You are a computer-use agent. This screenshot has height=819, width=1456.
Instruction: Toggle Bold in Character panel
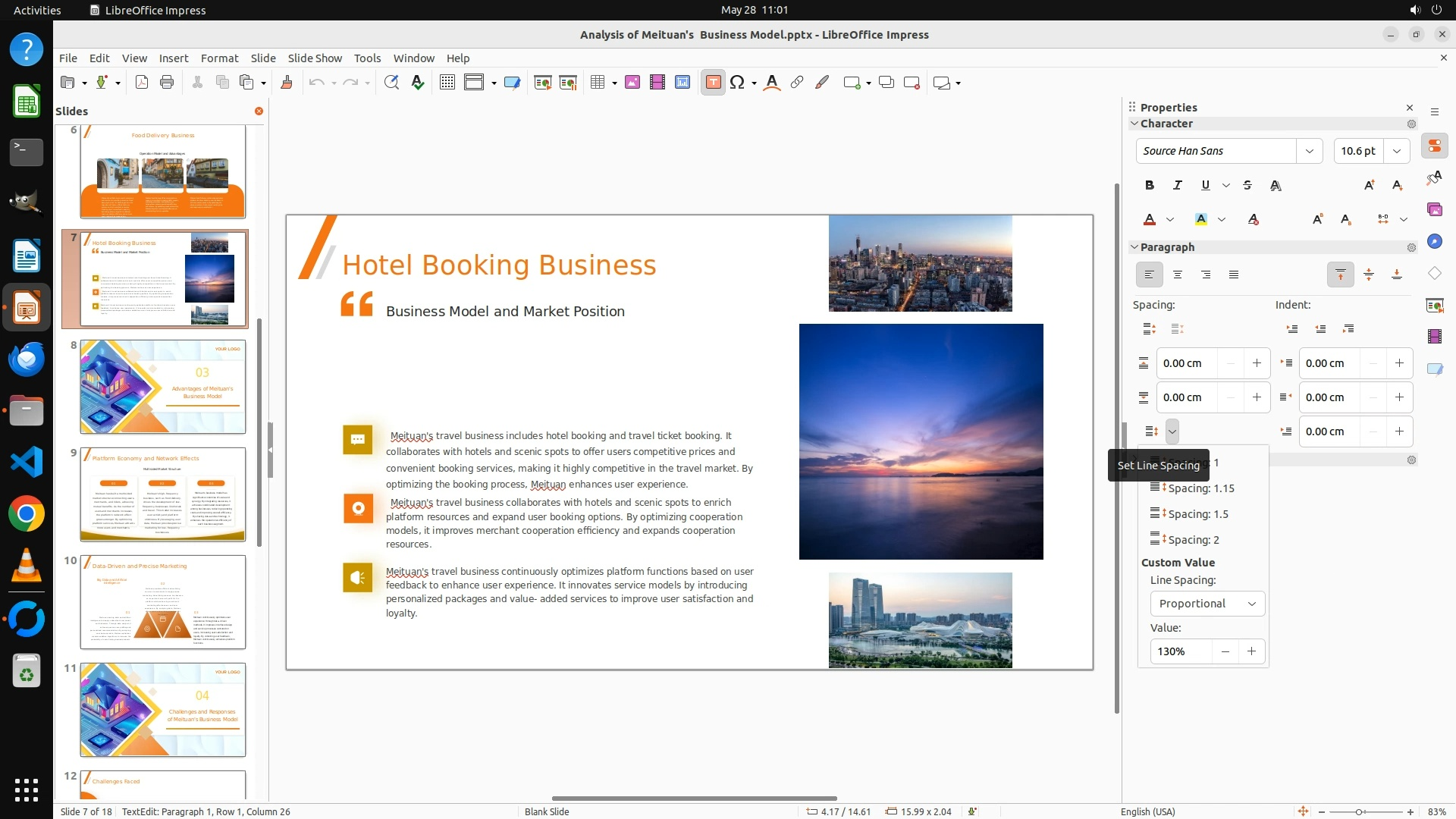(1150, 185)
